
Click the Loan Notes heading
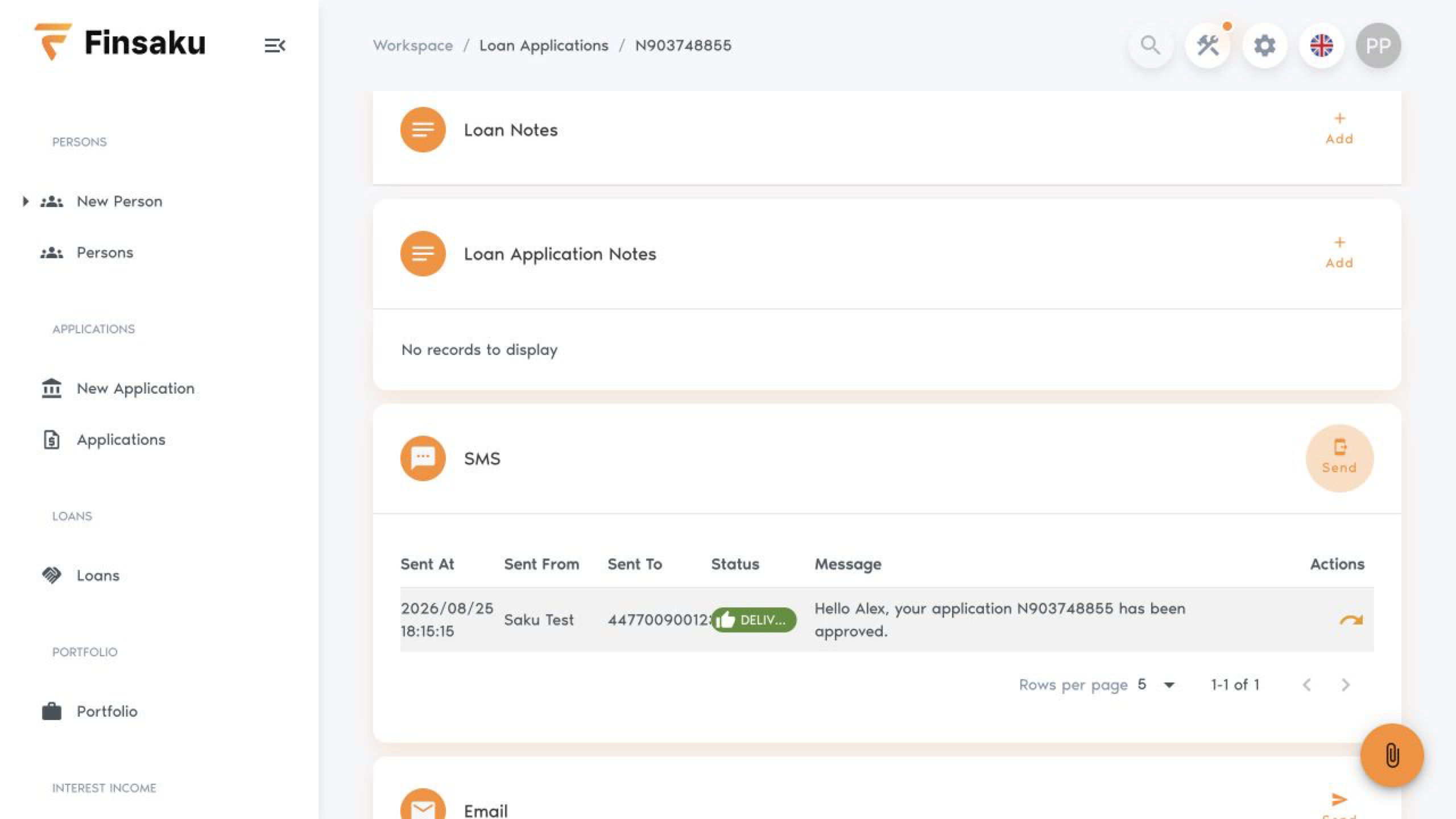click(x=510, y=130)
